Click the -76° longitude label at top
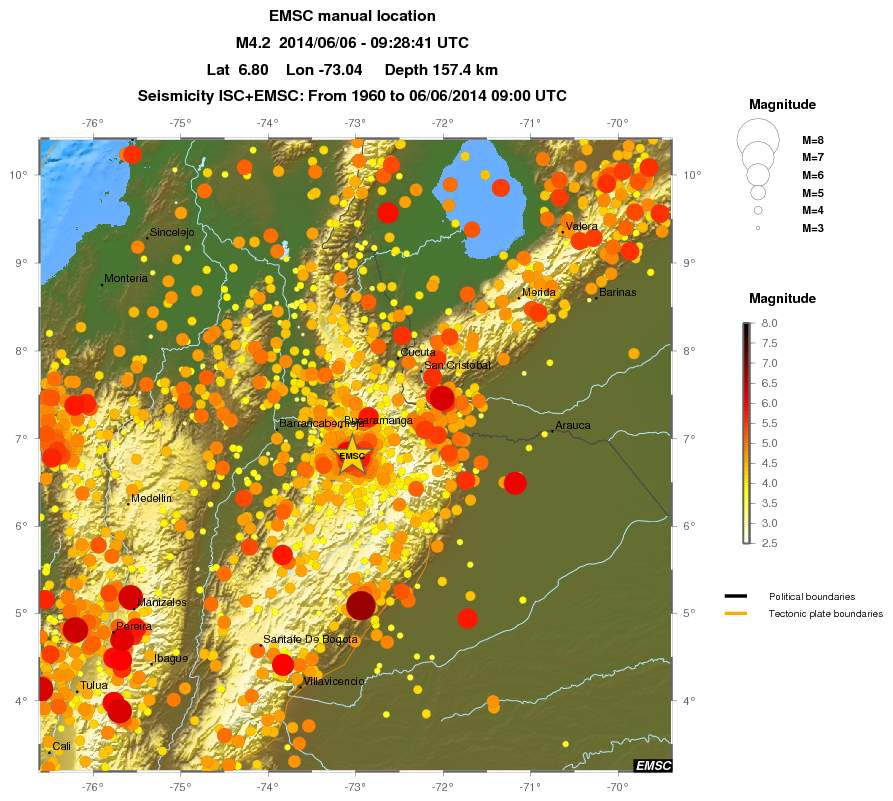This screenshot has width=893, height=801. (92, 122)
